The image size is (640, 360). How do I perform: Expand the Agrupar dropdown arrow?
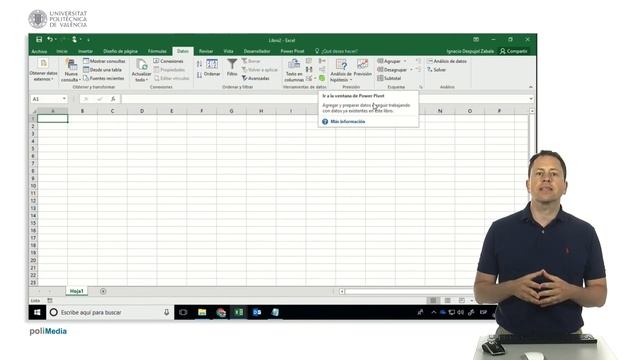405,61
